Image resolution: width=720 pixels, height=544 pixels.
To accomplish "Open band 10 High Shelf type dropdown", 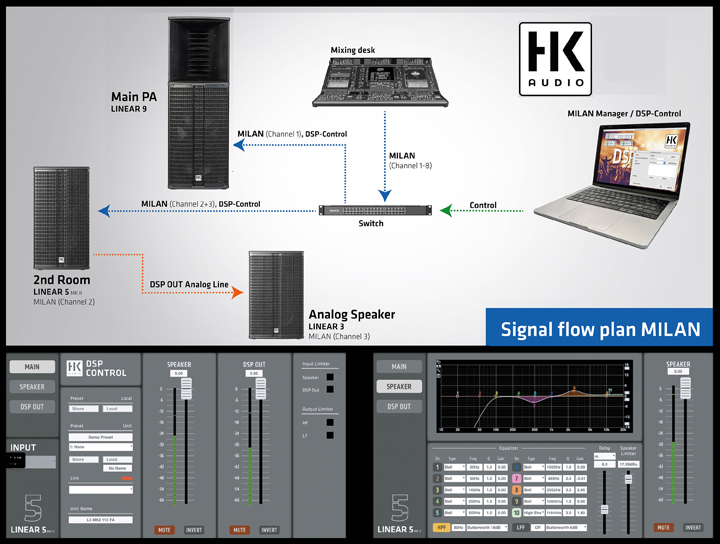I will pos(534,512).
